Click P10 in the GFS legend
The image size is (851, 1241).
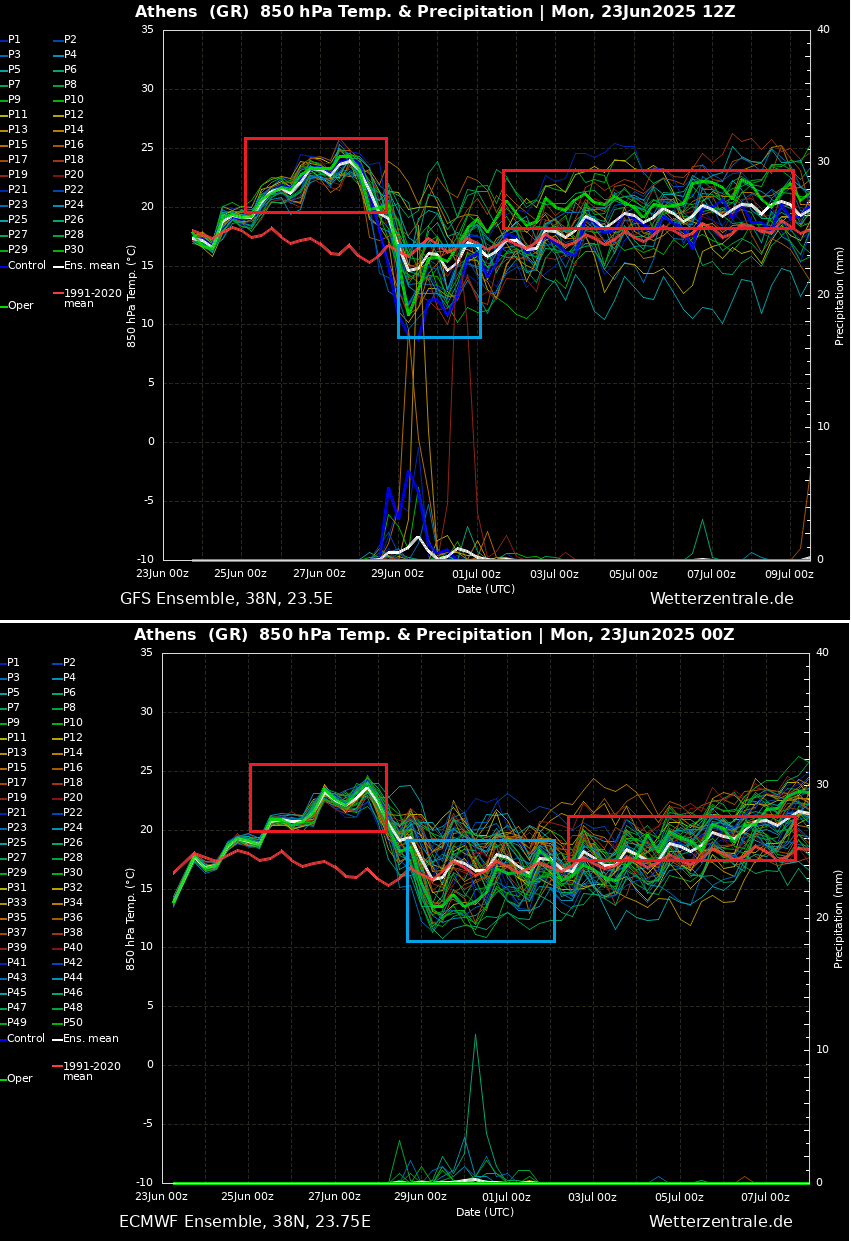coord(74,100)
